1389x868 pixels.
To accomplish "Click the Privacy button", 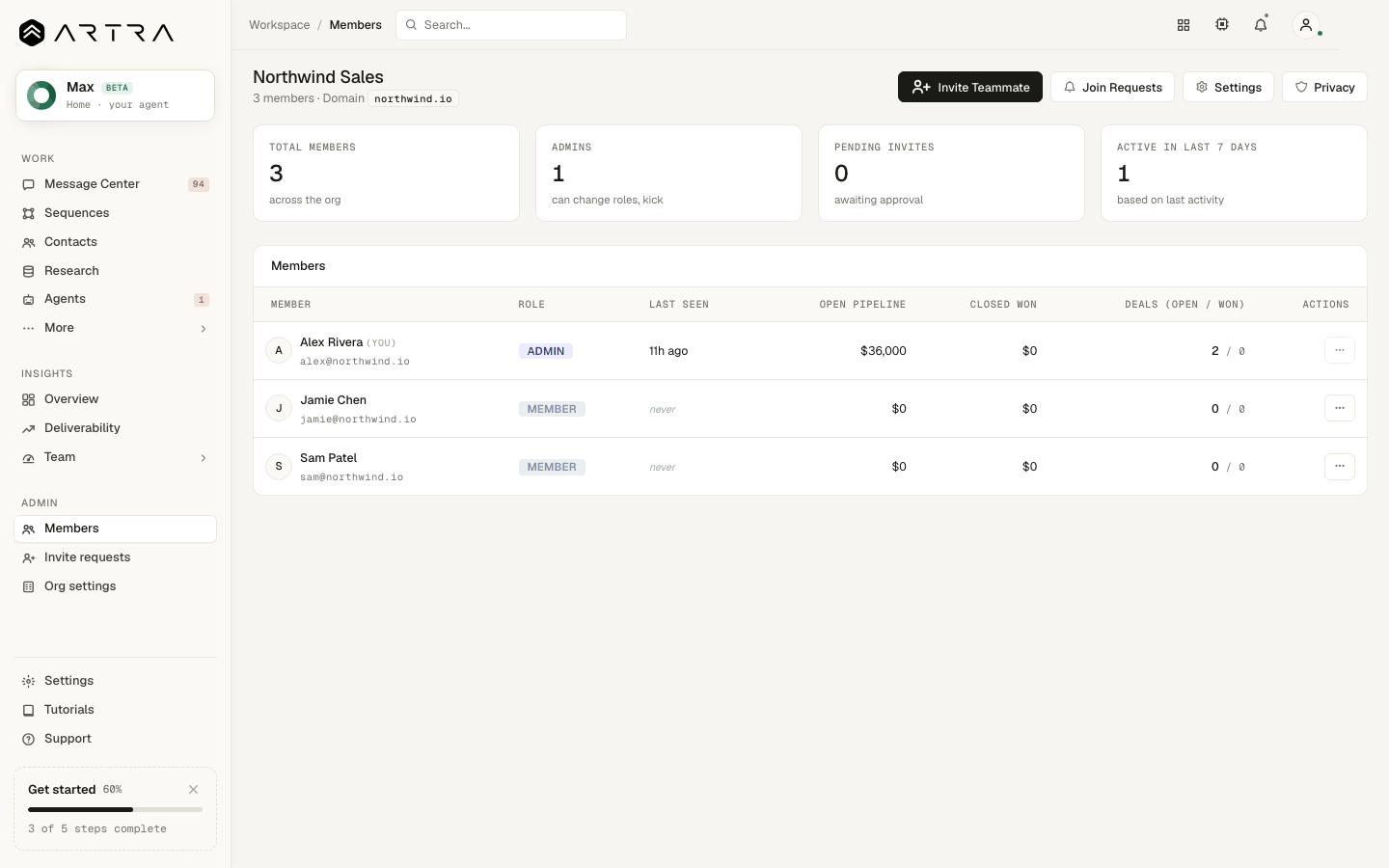I will click(x=1324, y=87).
